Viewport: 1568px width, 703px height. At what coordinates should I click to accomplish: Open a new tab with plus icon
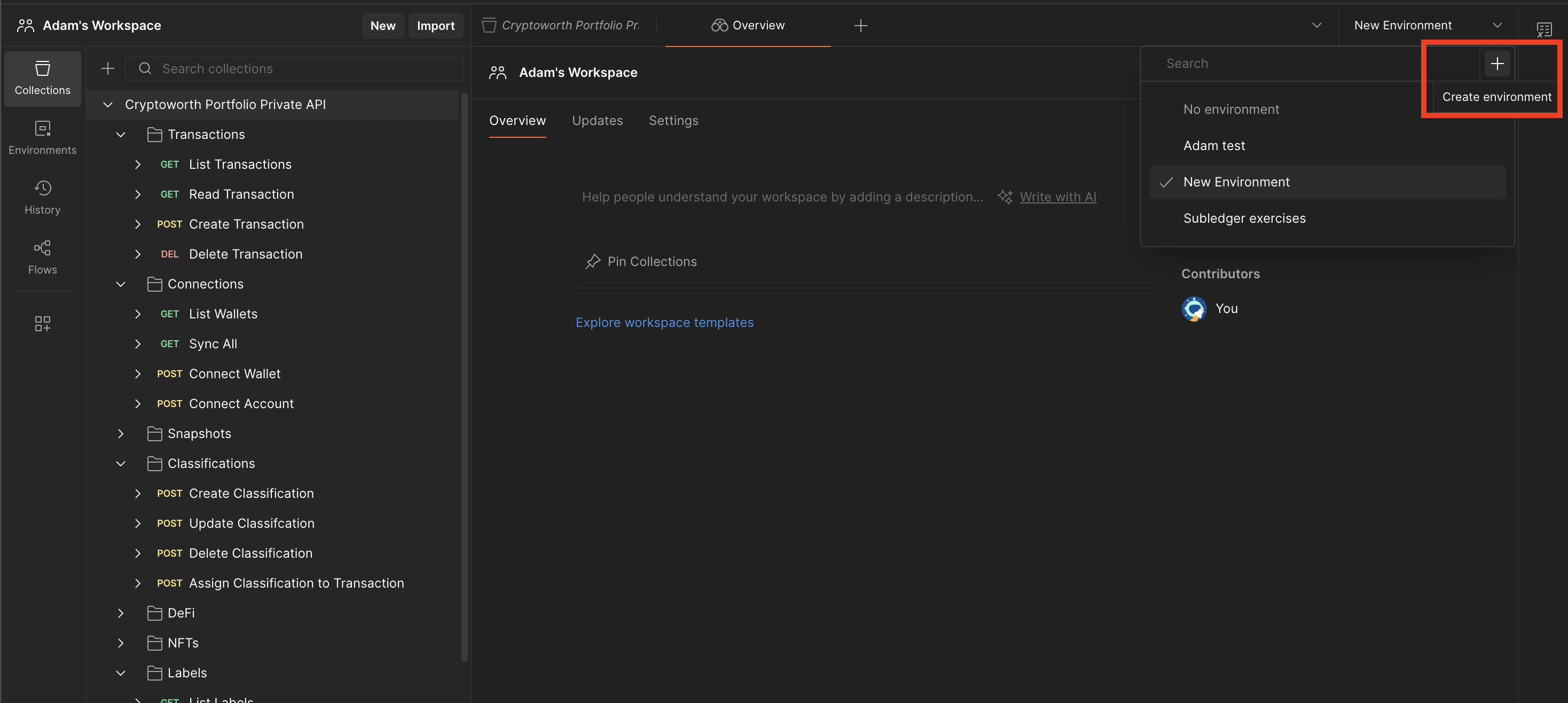click(x=860, y=26)
